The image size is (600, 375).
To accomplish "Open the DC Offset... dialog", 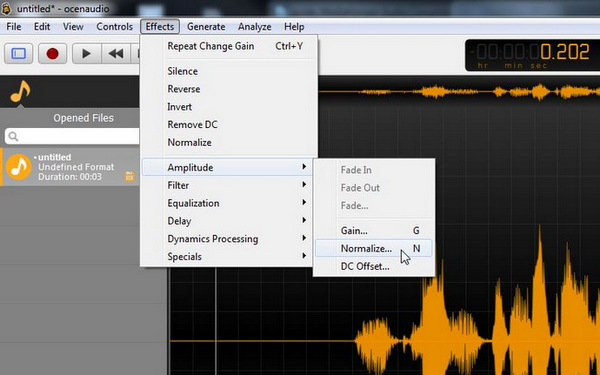I will click(x=374, y=266).
